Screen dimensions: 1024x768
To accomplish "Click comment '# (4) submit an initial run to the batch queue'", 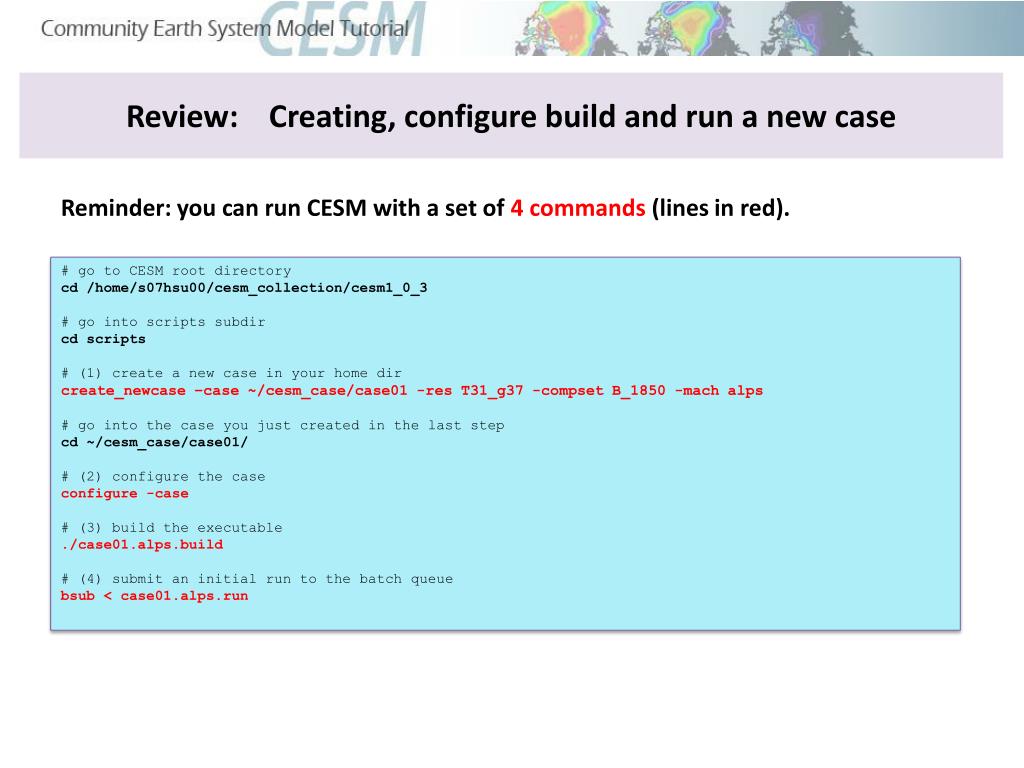I will [x=257, y=579].
